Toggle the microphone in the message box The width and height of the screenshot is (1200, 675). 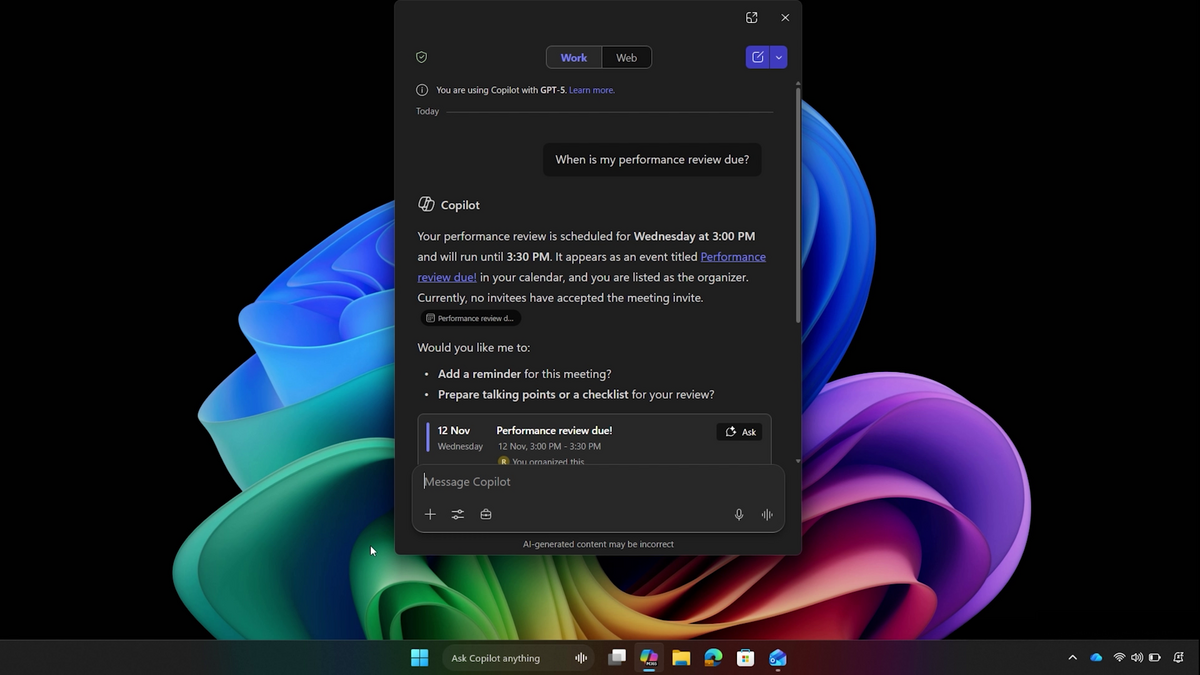(x=739, y=514)
